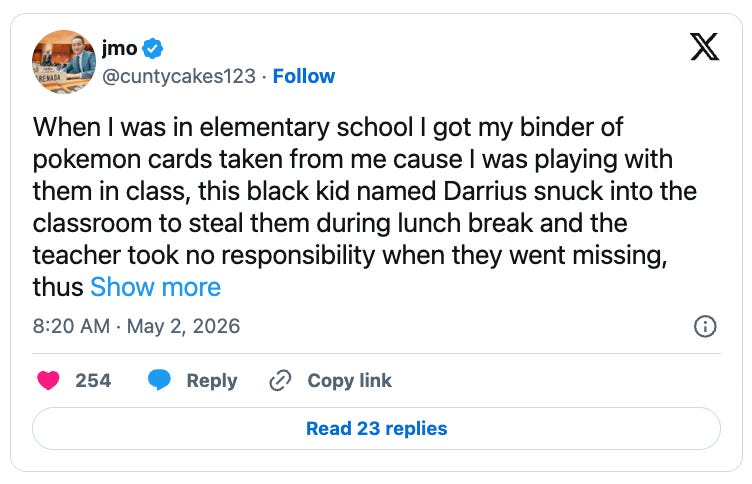Click the tweet body text paragraph

[364, 207]
